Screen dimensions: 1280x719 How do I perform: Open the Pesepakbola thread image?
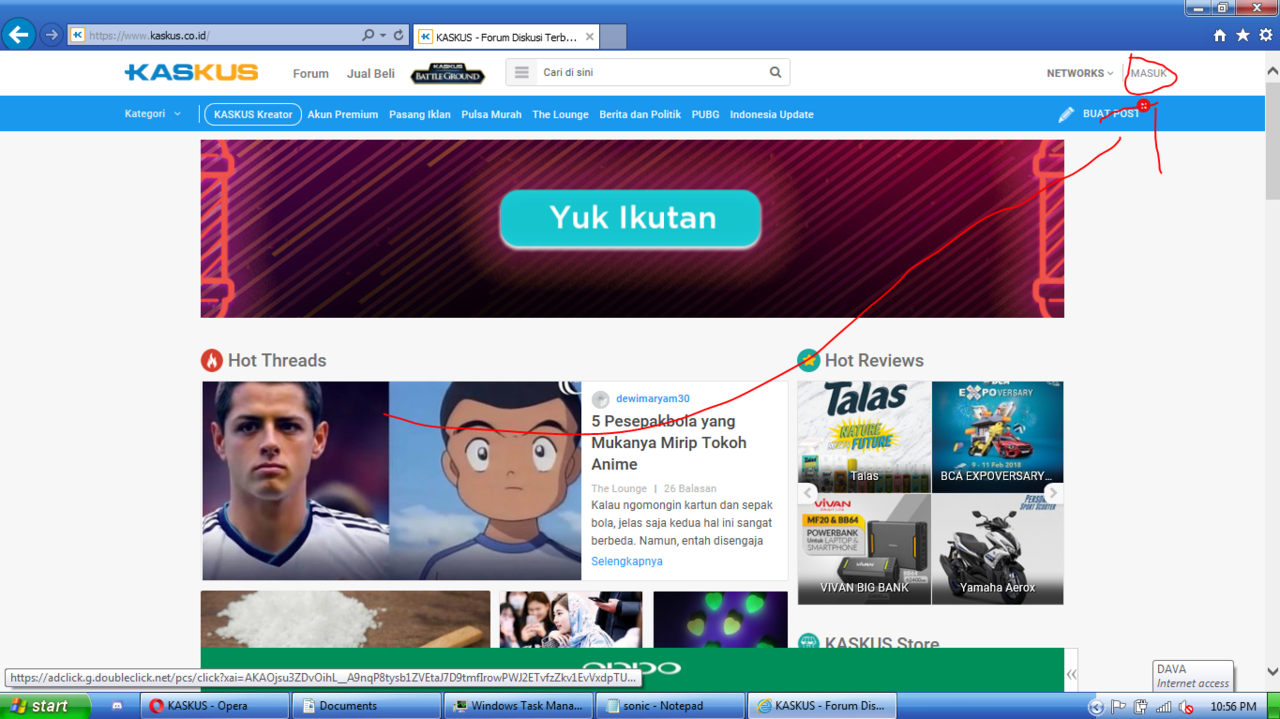tap(391, 480)
